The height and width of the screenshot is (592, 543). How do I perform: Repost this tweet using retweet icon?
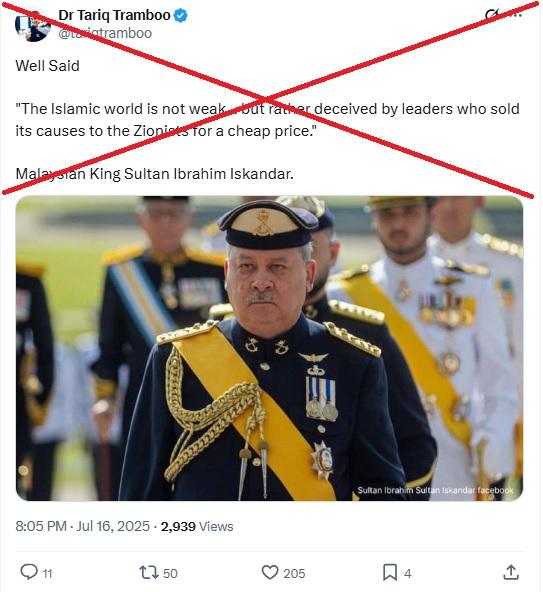coord(149,572)
